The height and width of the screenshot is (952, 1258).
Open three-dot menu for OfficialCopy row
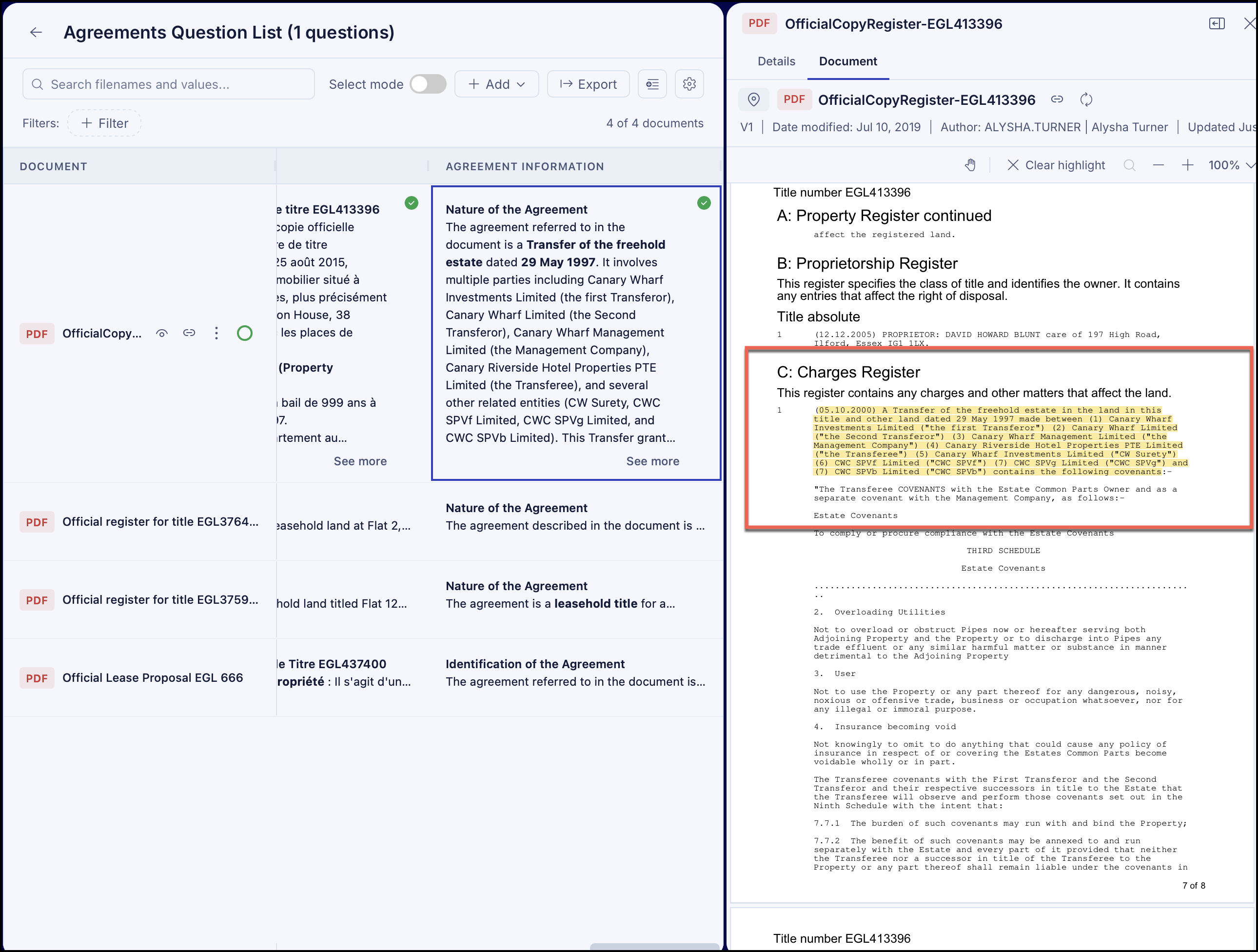click(216, 333)
